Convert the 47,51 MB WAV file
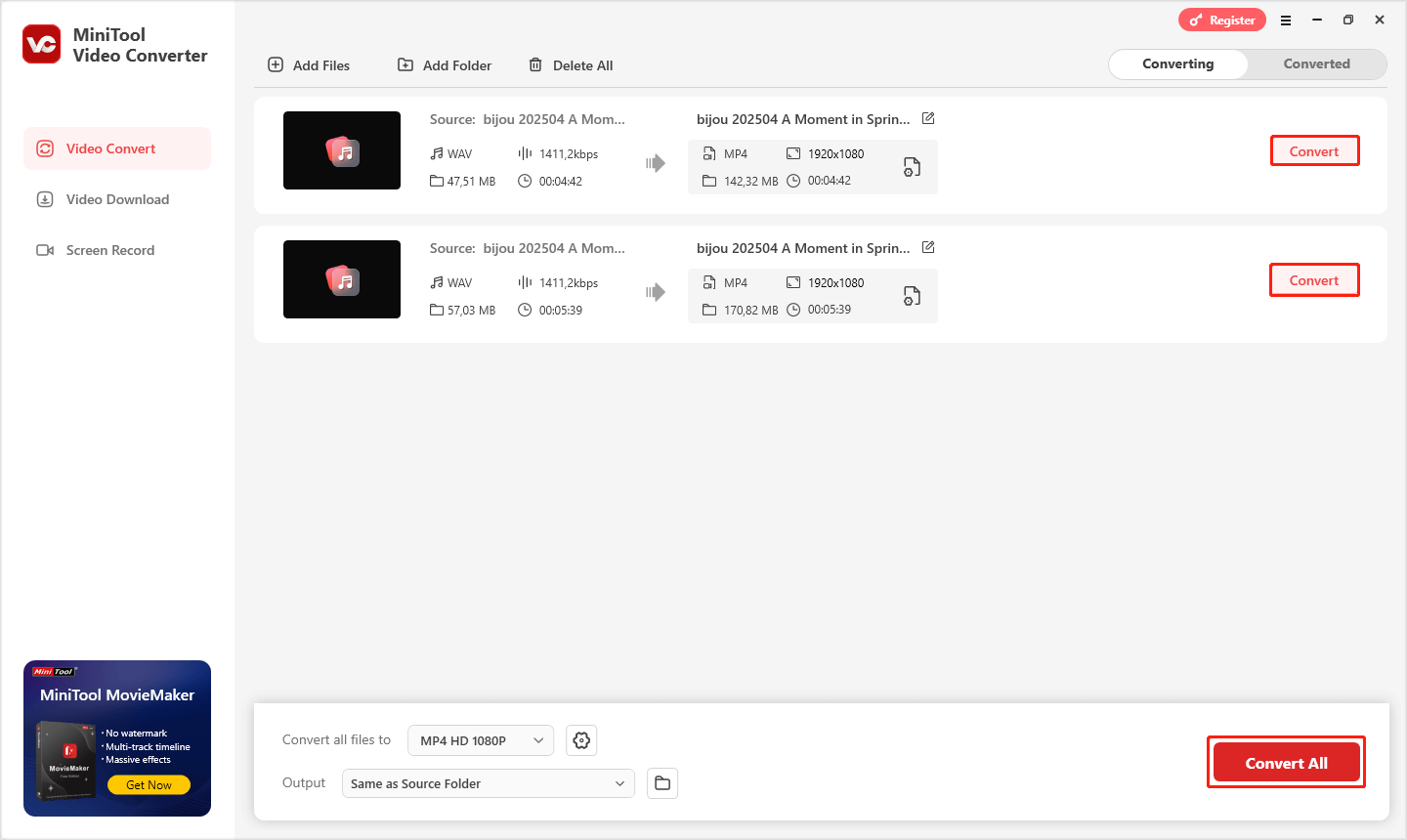1407x840 pixels. pos(1314,151)
